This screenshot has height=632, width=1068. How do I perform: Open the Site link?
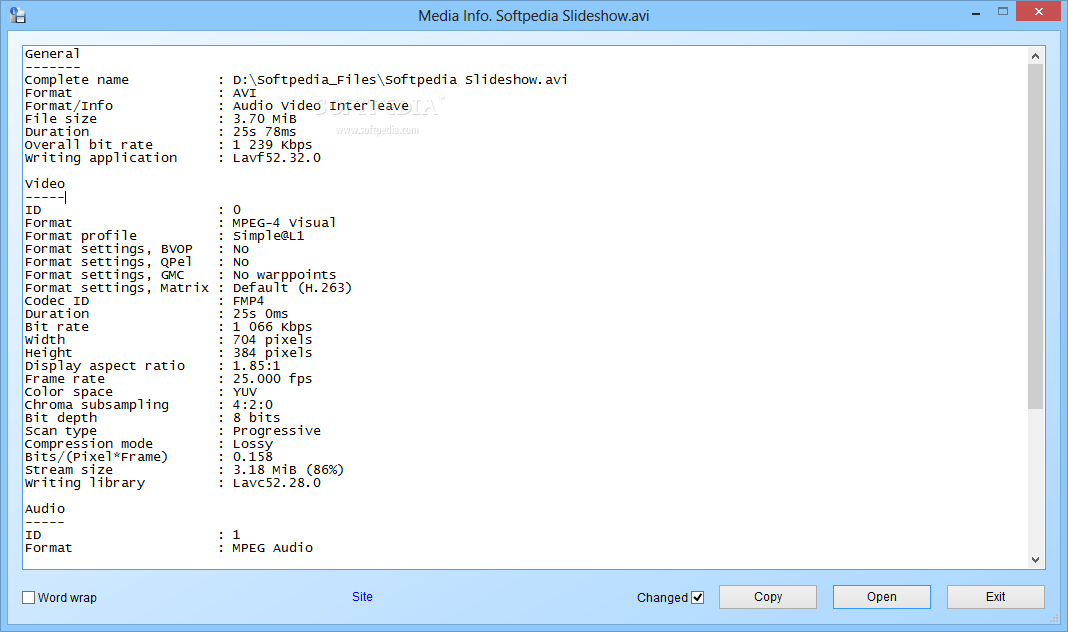[362, 597]
